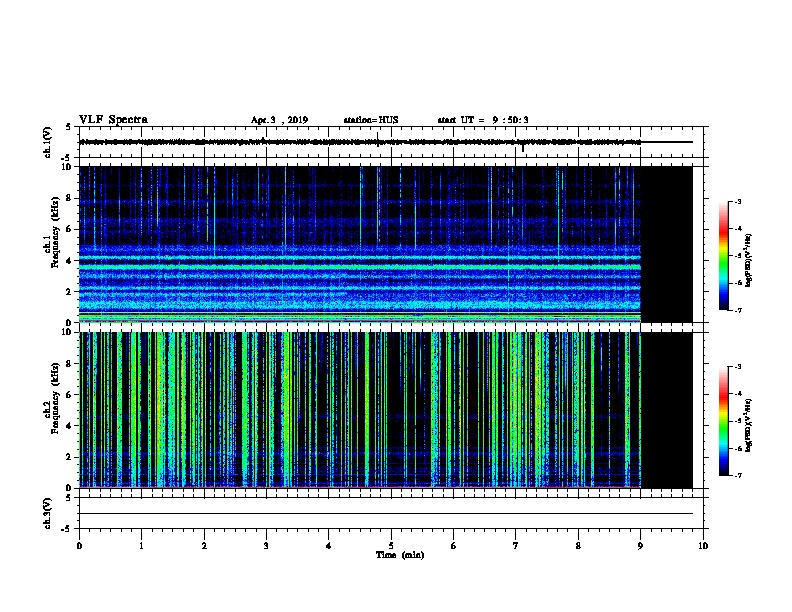
Task: Click the "-5" tick of the ch.3(V) axis
Action: (x=67, y=529)
